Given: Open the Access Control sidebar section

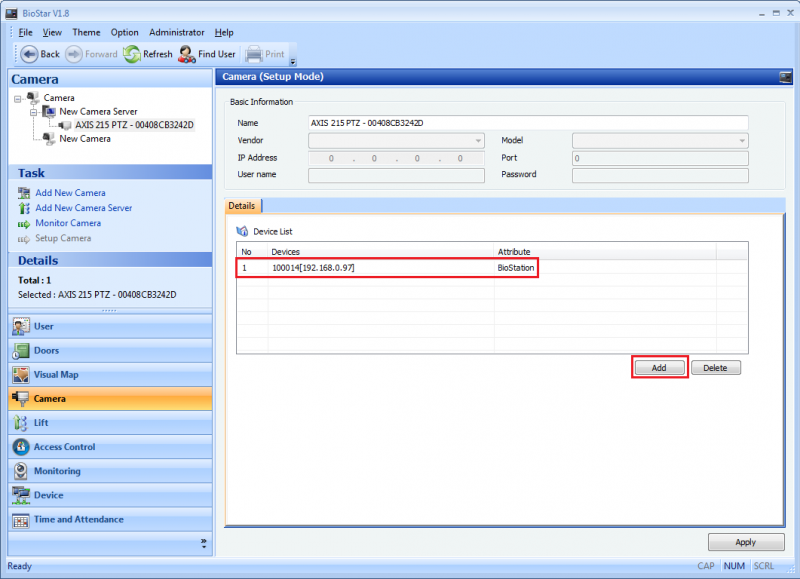Looking at the screenshot, I should (64, 447).
